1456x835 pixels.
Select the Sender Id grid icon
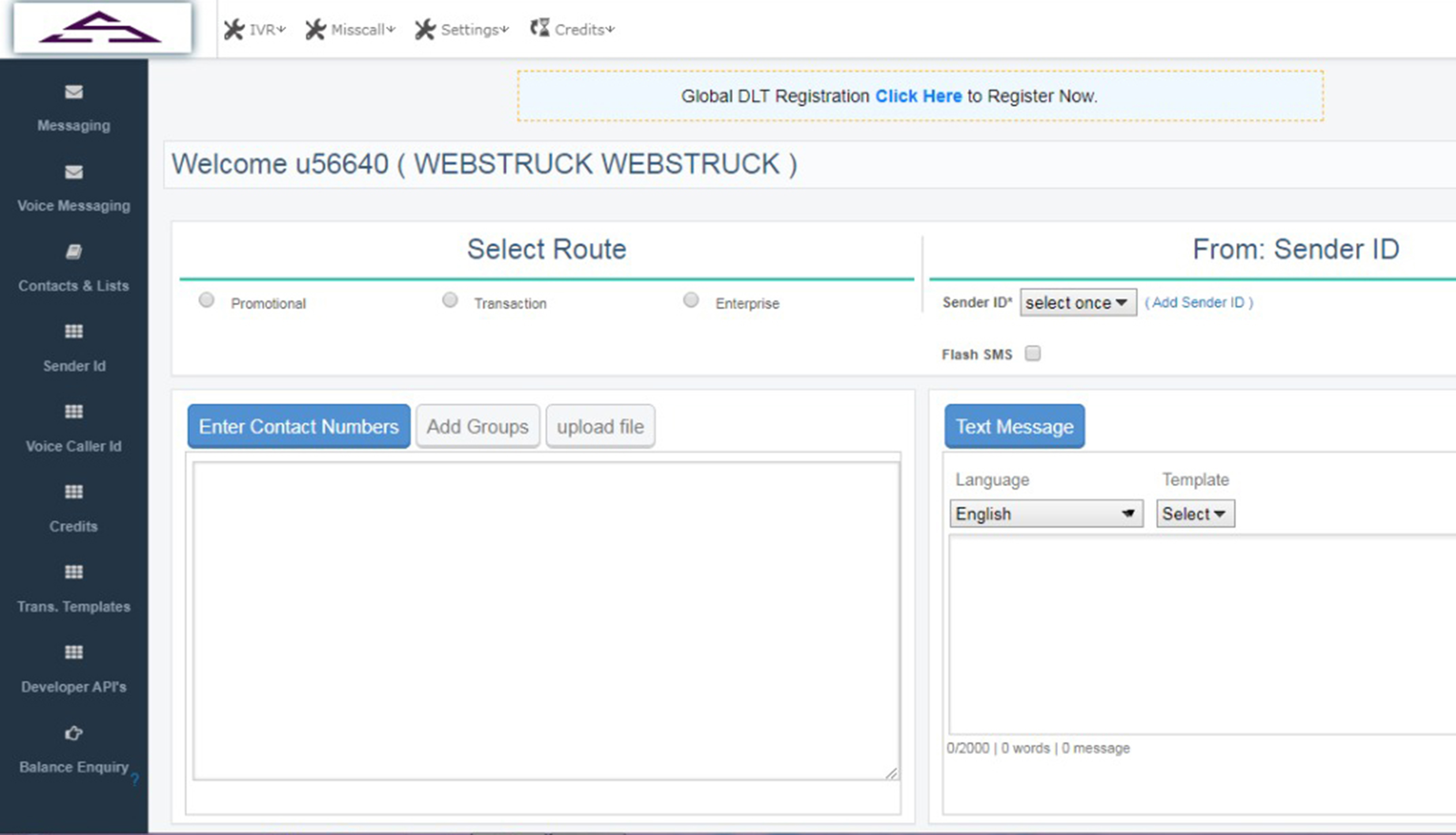(73, 331)
